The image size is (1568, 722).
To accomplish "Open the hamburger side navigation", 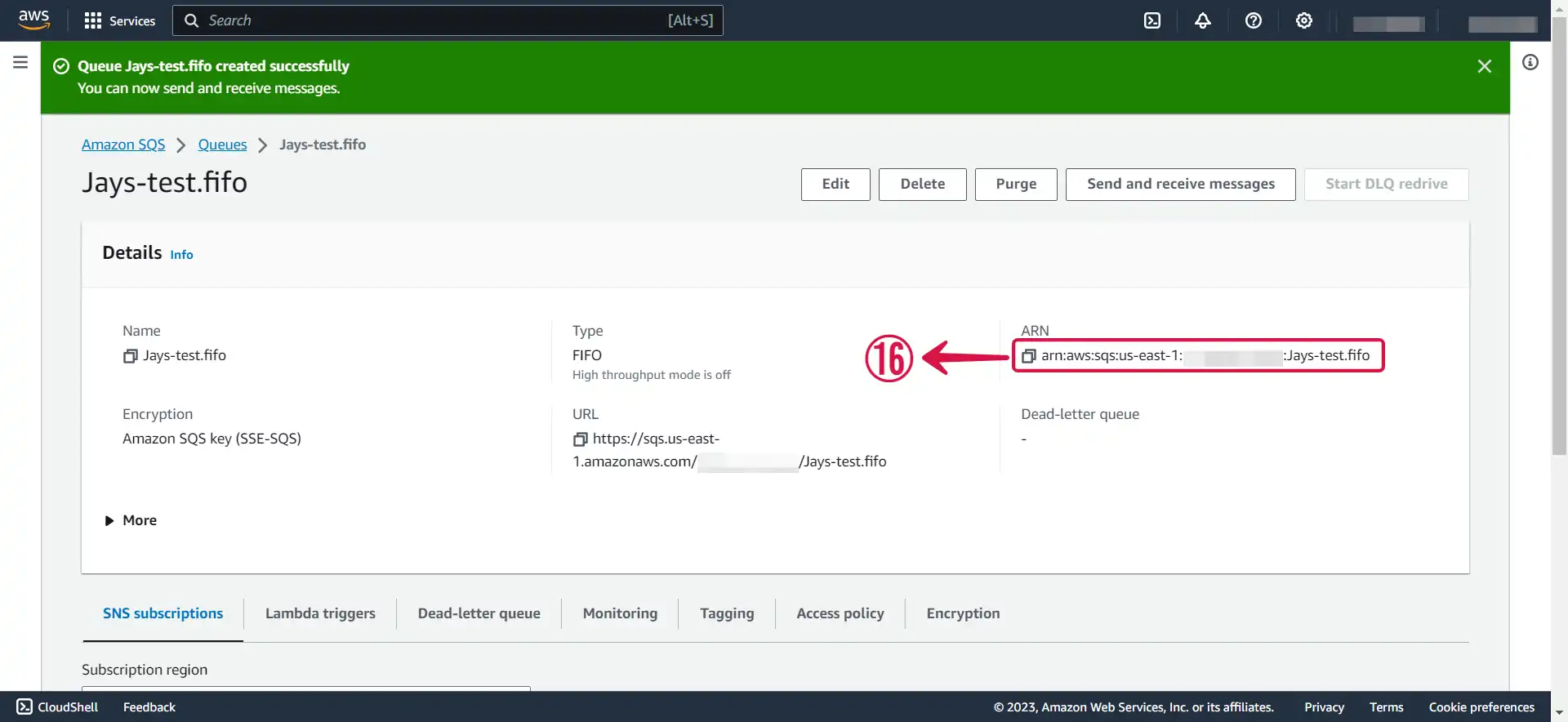I will point(20,62).
